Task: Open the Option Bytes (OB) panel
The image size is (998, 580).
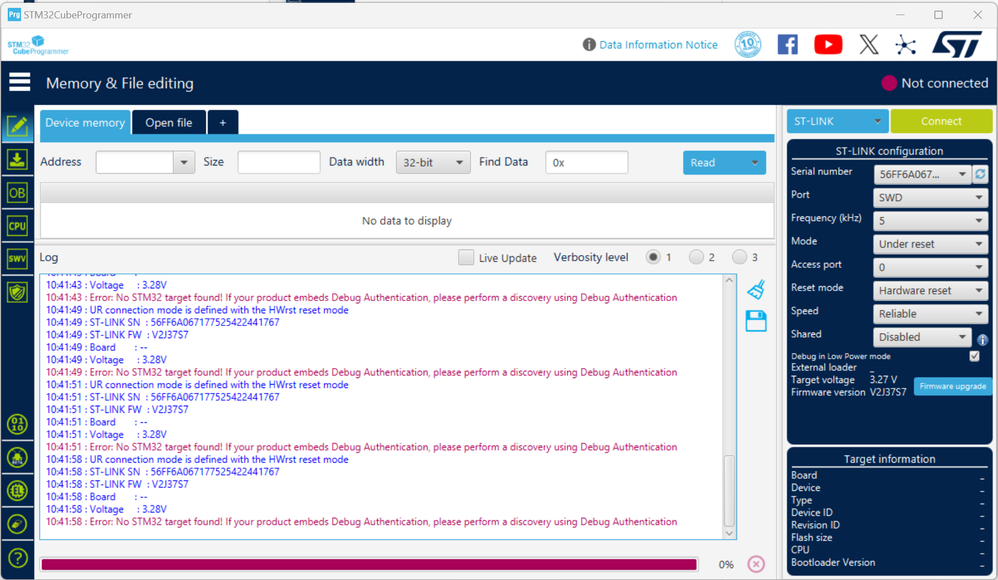Action: [x=17, y=192]
